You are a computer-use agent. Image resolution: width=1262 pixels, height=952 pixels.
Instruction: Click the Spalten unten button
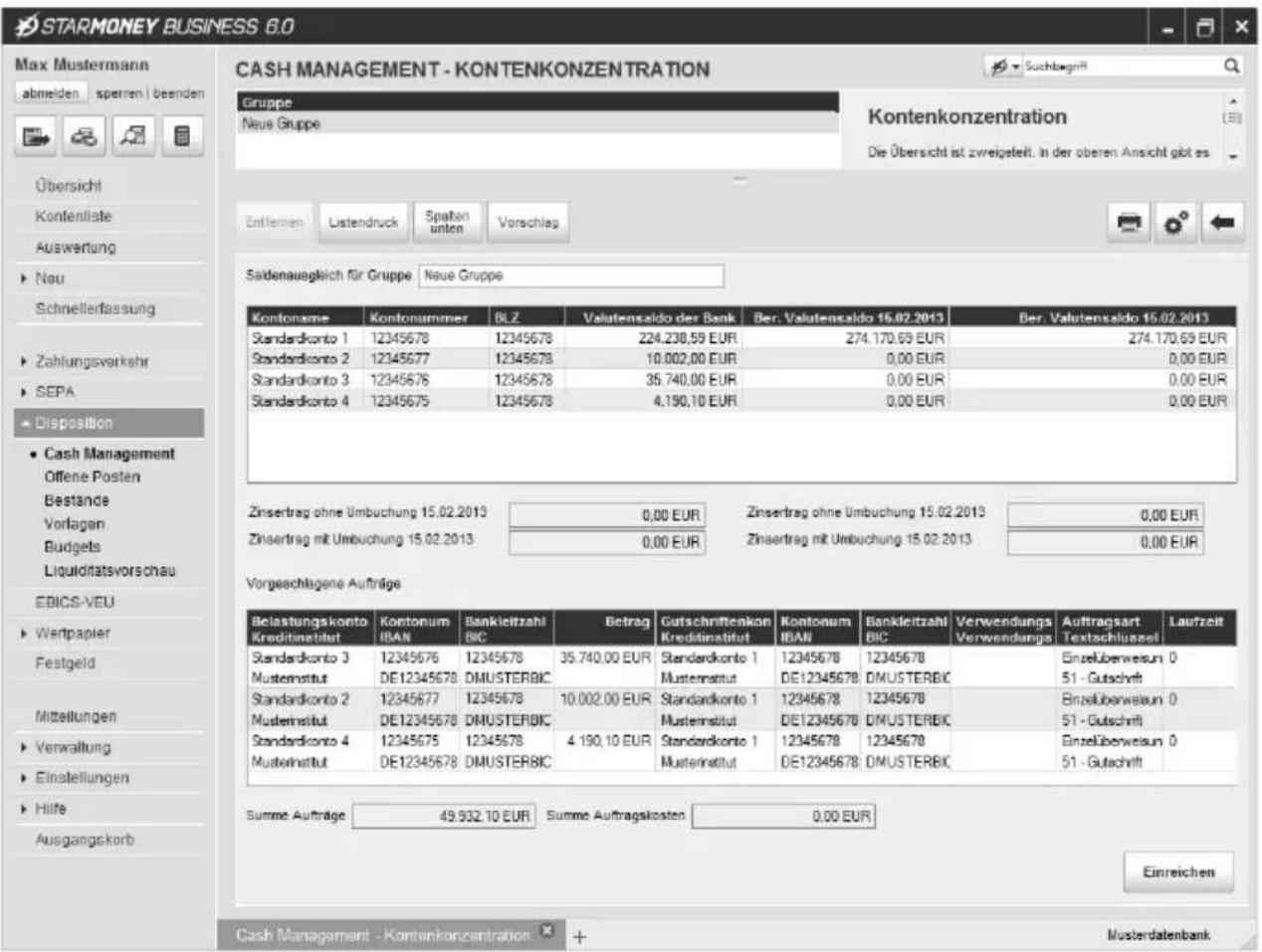447,223
